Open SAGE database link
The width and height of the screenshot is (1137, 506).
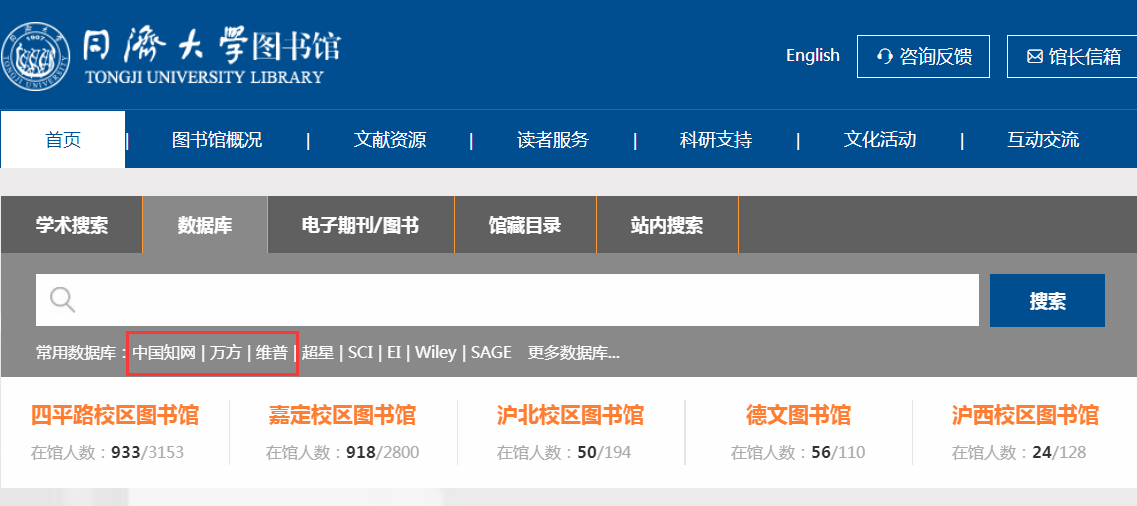click(x=492, y=353)
